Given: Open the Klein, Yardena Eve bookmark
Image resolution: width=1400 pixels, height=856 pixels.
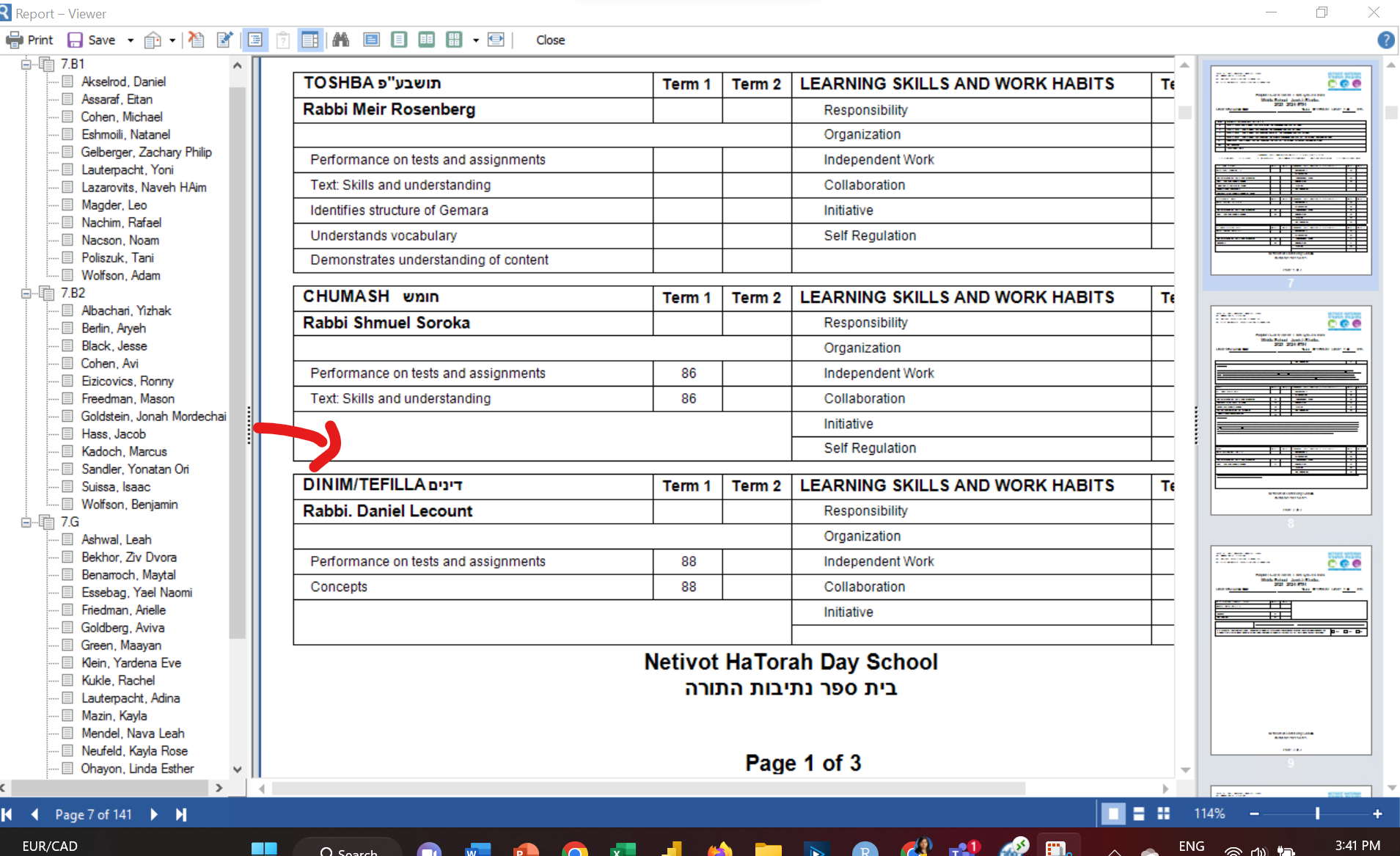Looking at the screenshot, I should [131, 662].
